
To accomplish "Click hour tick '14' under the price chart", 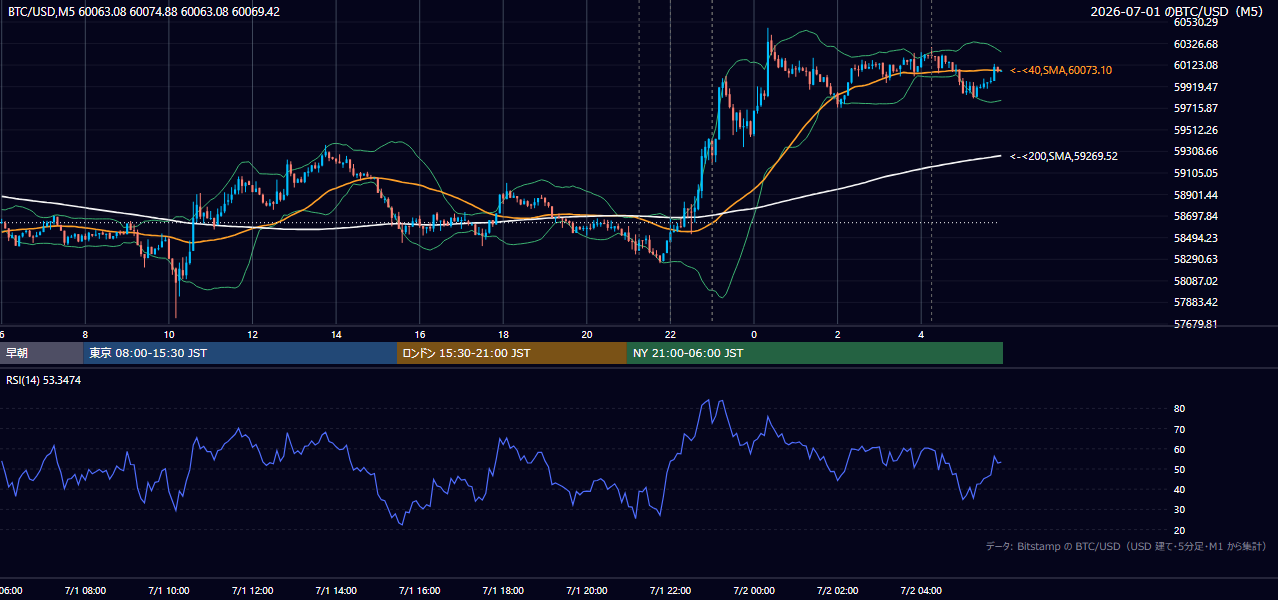I will [x=336, y=335].
